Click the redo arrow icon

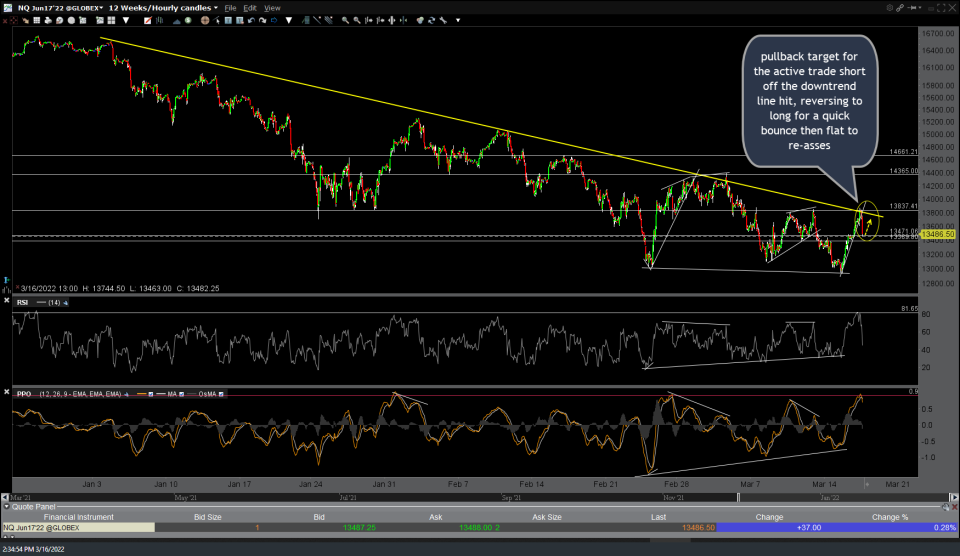263,20
